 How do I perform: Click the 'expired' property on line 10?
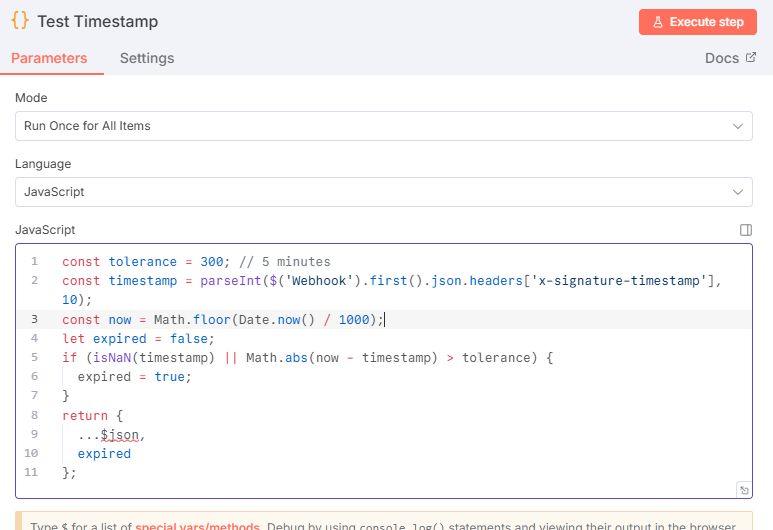[104, 454]
